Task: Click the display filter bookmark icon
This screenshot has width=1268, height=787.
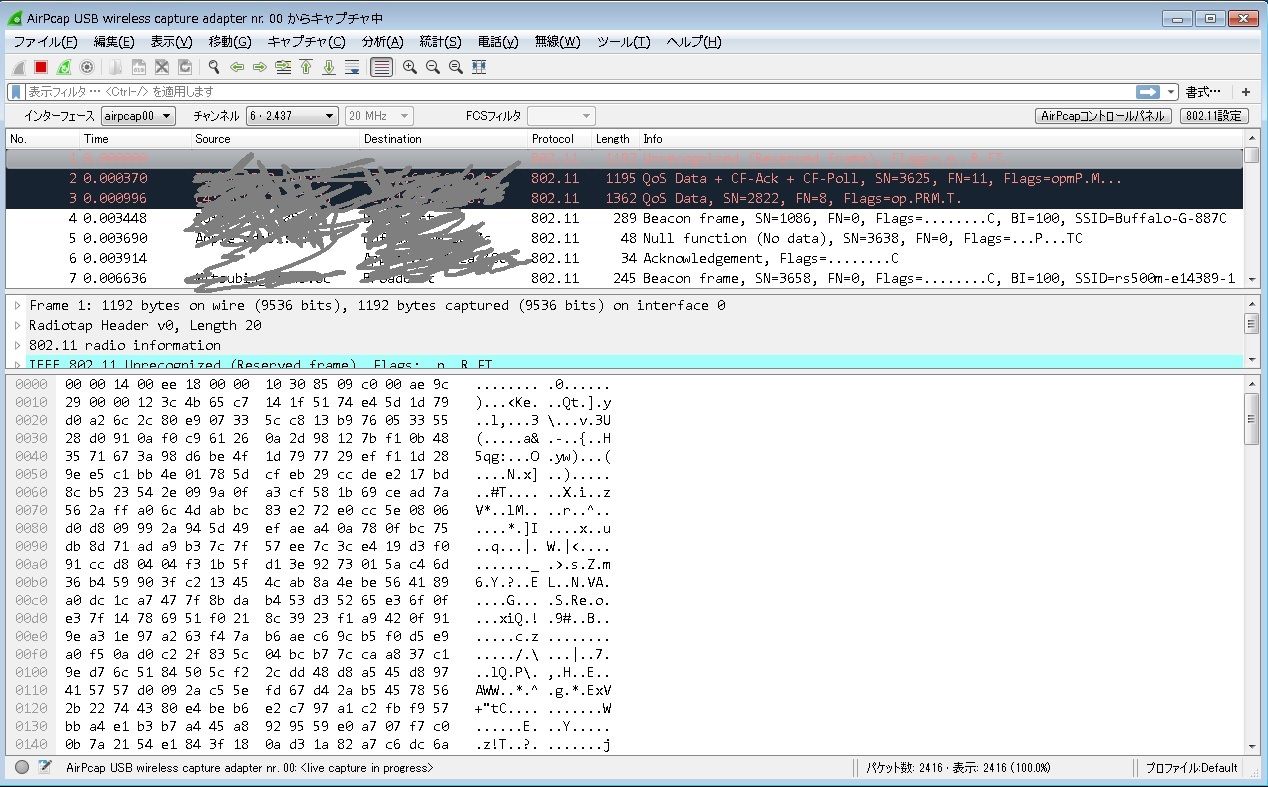Action: (x=16, y=91)
